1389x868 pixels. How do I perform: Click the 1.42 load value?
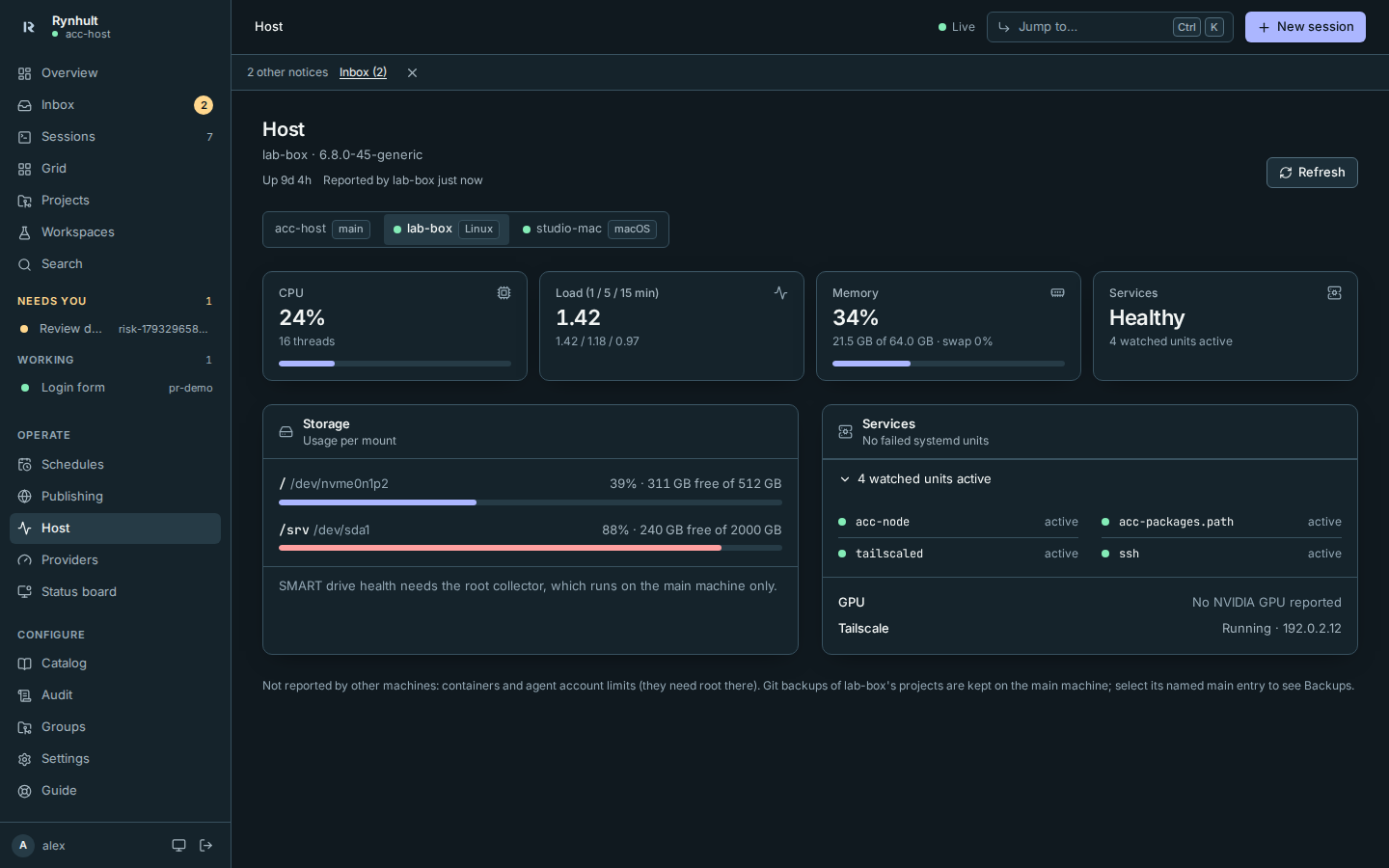(x=578, y=318)
